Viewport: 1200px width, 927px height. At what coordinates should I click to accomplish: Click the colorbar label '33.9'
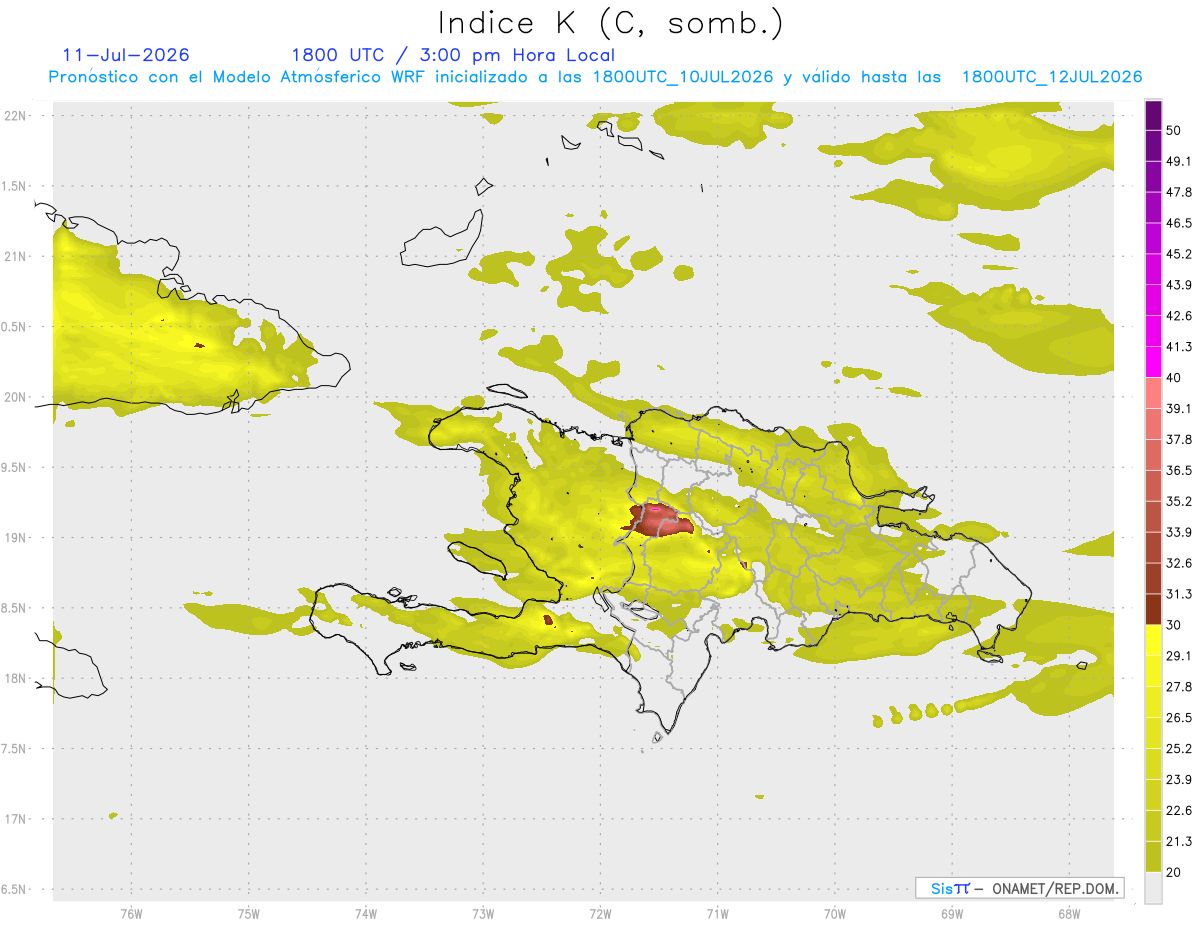[x=1179, y=532]
